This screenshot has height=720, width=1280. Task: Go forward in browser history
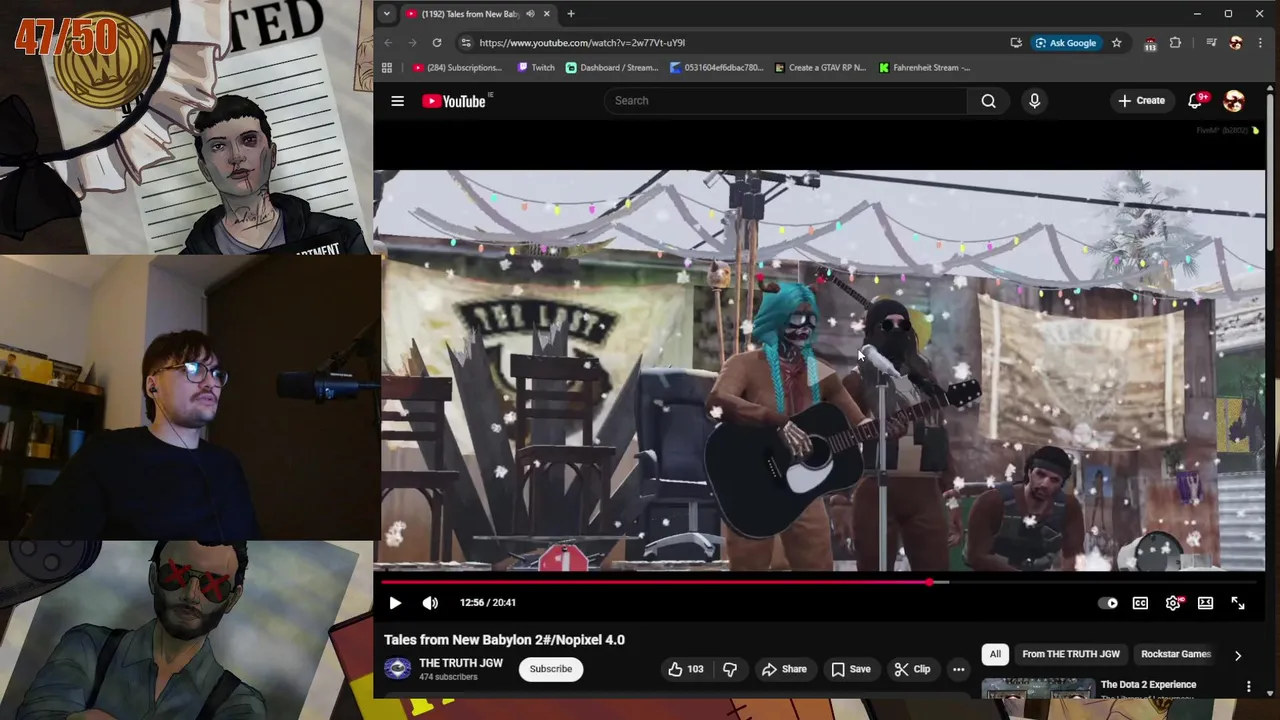[x=412, y=43]
